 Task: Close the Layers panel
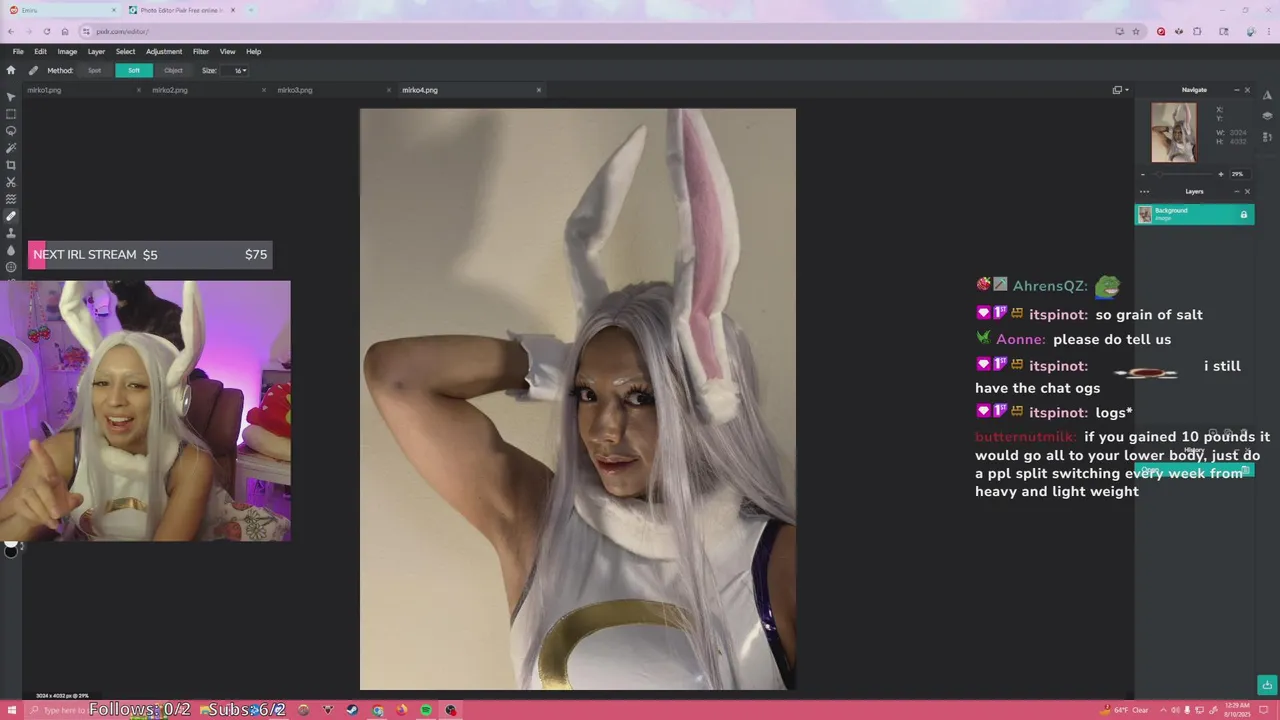1247,191
